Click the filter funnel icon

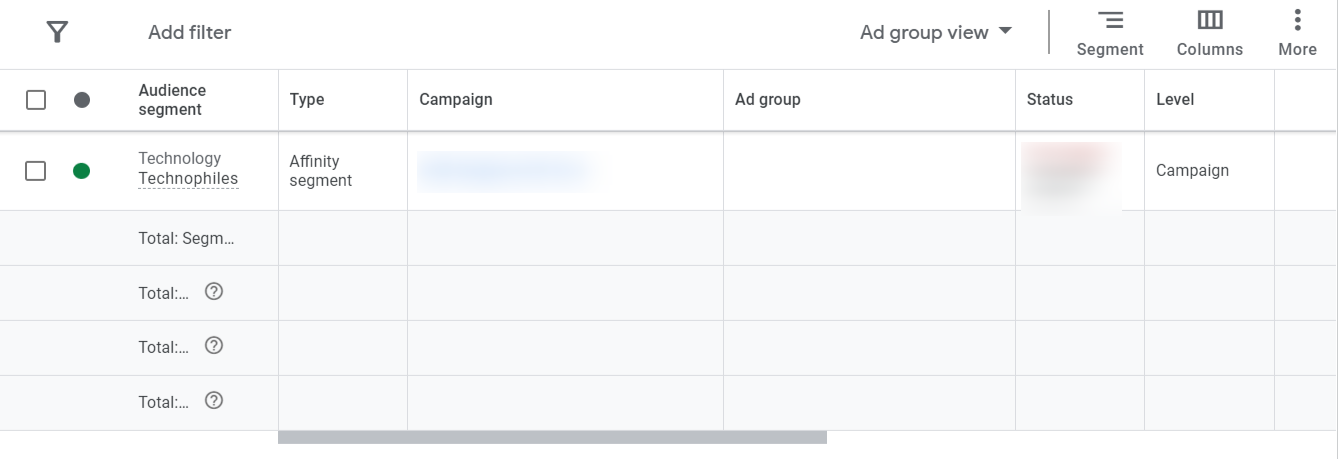coord(58,32)
